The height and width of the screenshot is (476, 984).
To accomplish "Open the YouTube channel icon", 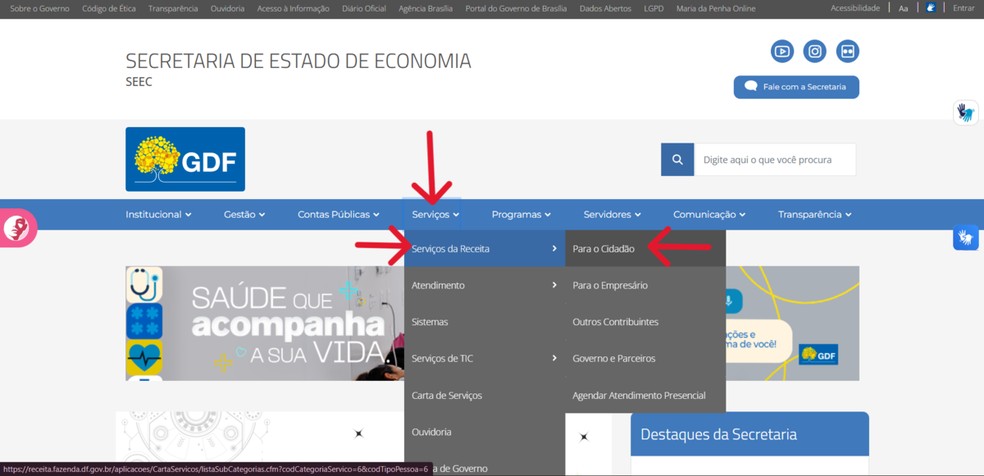I will (x=782, y=51).
